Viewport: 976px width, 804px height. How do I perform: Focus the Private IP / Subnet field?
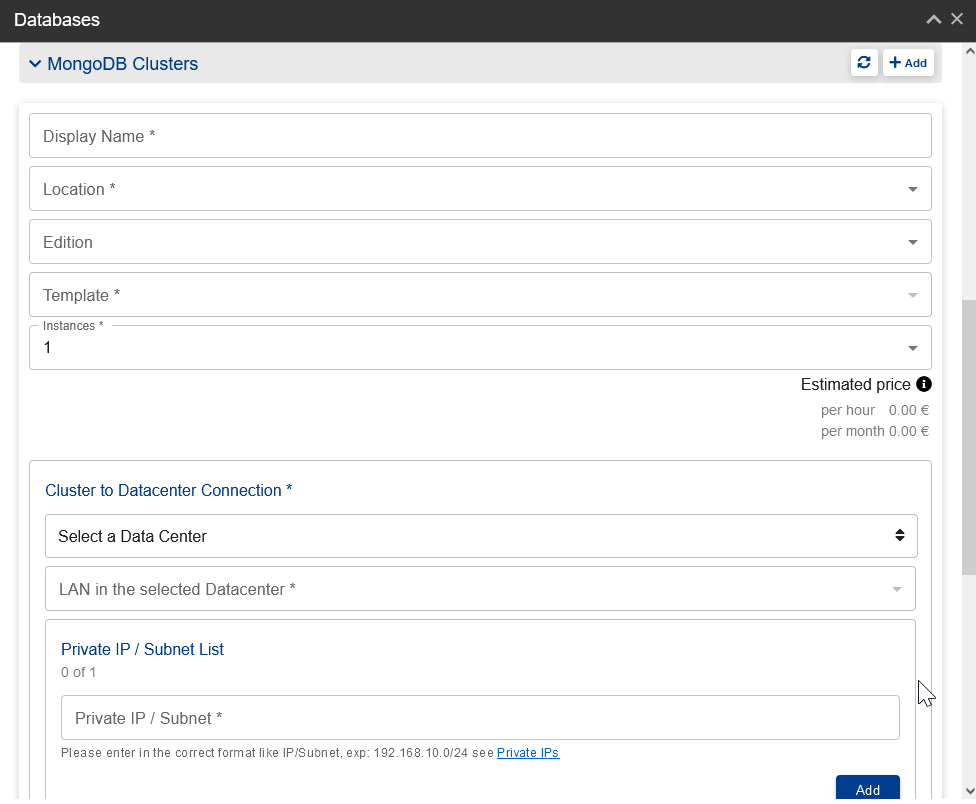[x=480, y=718]
